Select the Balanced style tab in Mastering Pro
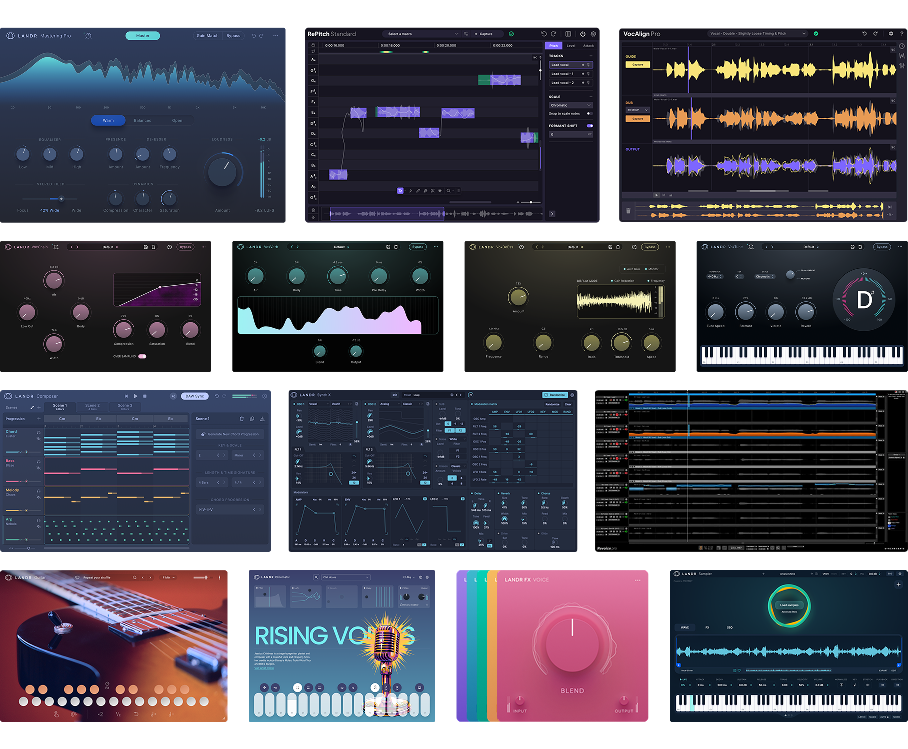Screen dimensions: 908x749 (142, 120)
